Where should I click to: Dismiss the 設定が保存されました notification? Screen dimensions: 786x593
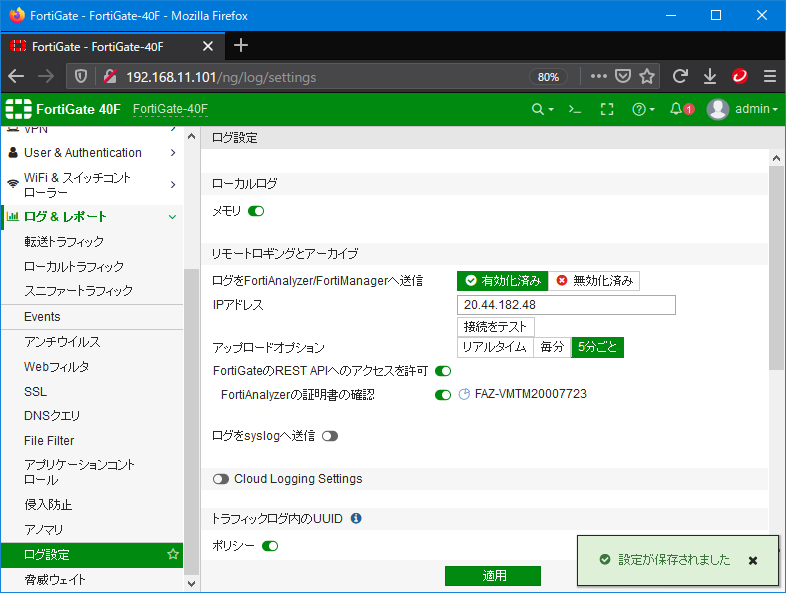[752, 560]
